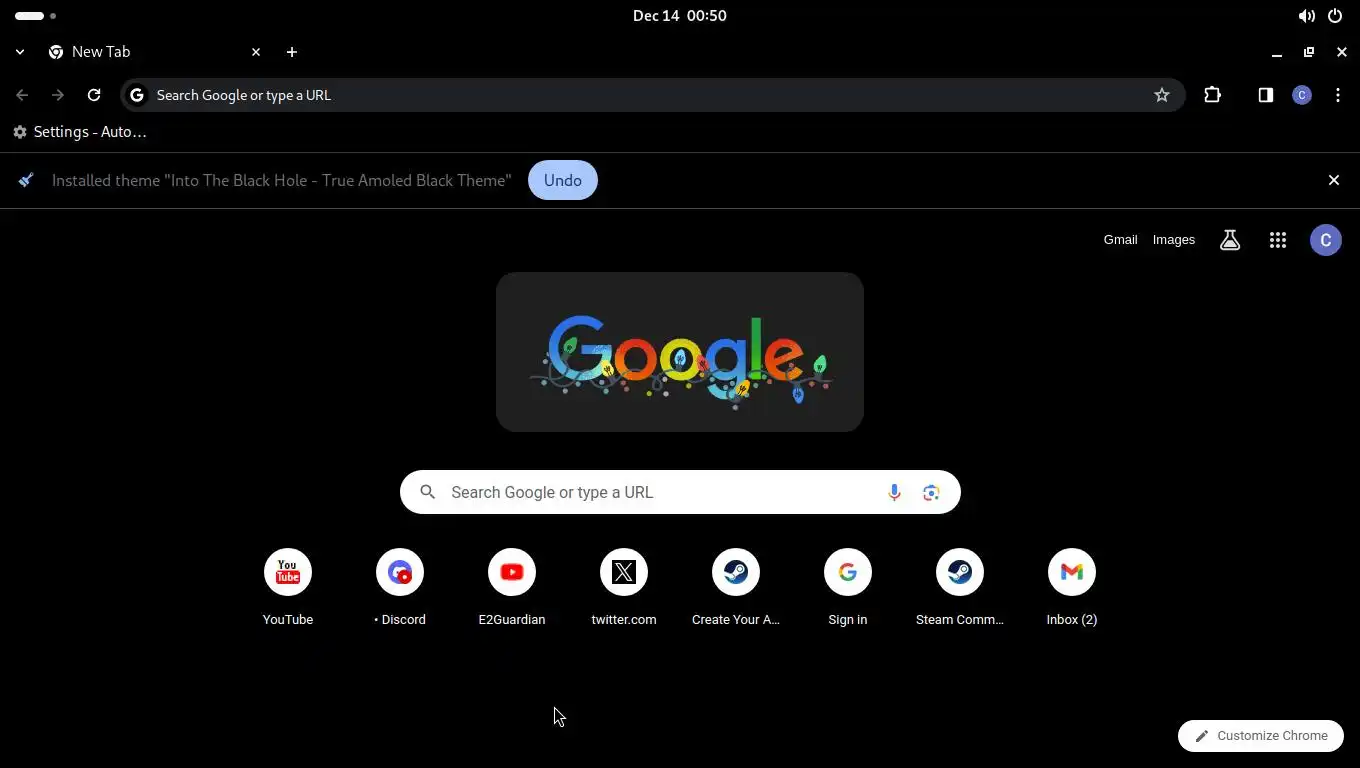Undo the installed theme
1360x768 pixels.
click(x=563, y=180)
